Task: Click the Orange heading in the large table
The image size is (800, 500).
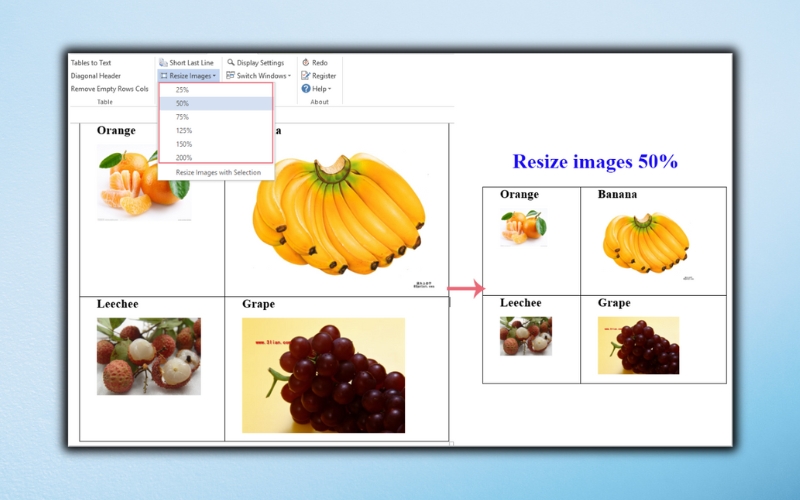Action: 116,131
